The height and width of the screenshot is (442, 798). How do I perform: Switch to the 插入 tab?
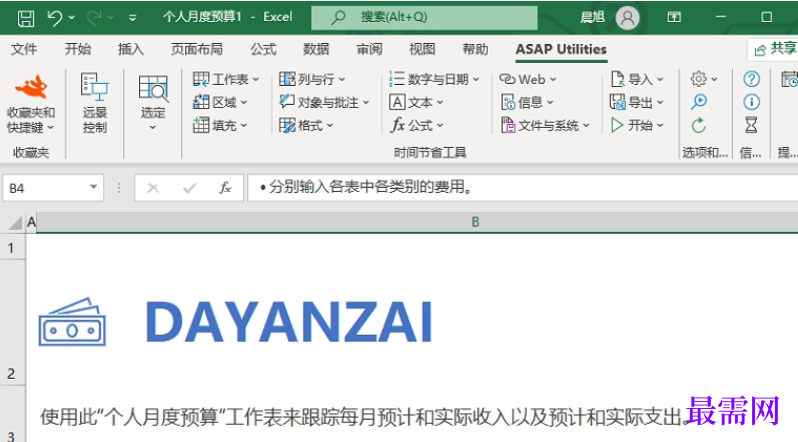tap(131, 49)
